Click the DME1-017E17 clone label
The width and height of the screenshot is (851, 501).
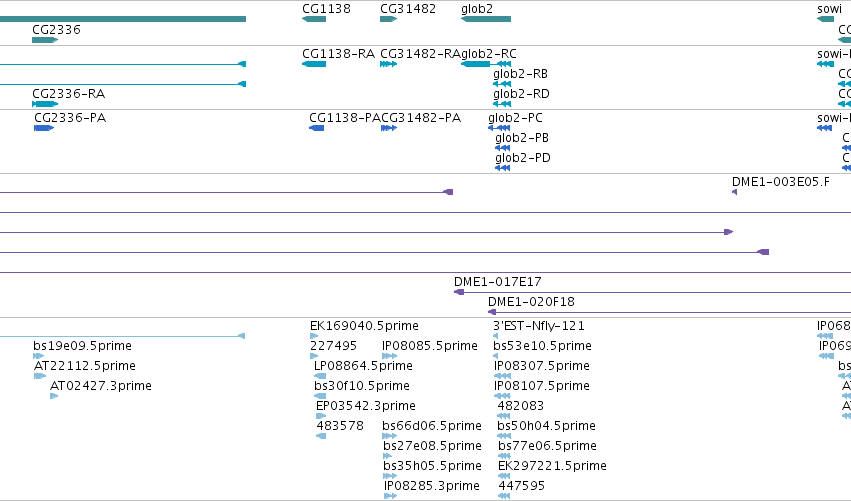(x=498, y=282)
